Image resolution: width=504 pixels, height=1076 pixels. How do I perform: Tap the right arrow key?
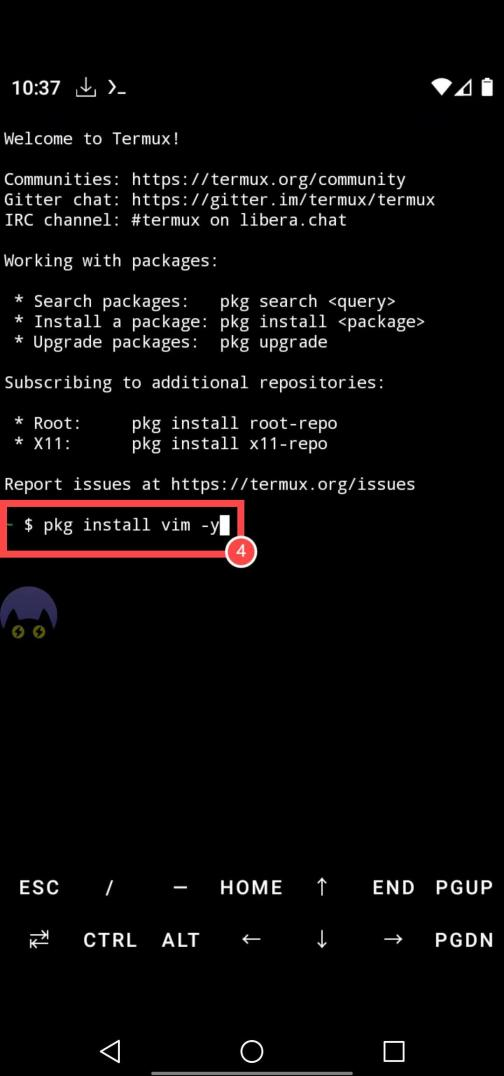click(393, 939)
